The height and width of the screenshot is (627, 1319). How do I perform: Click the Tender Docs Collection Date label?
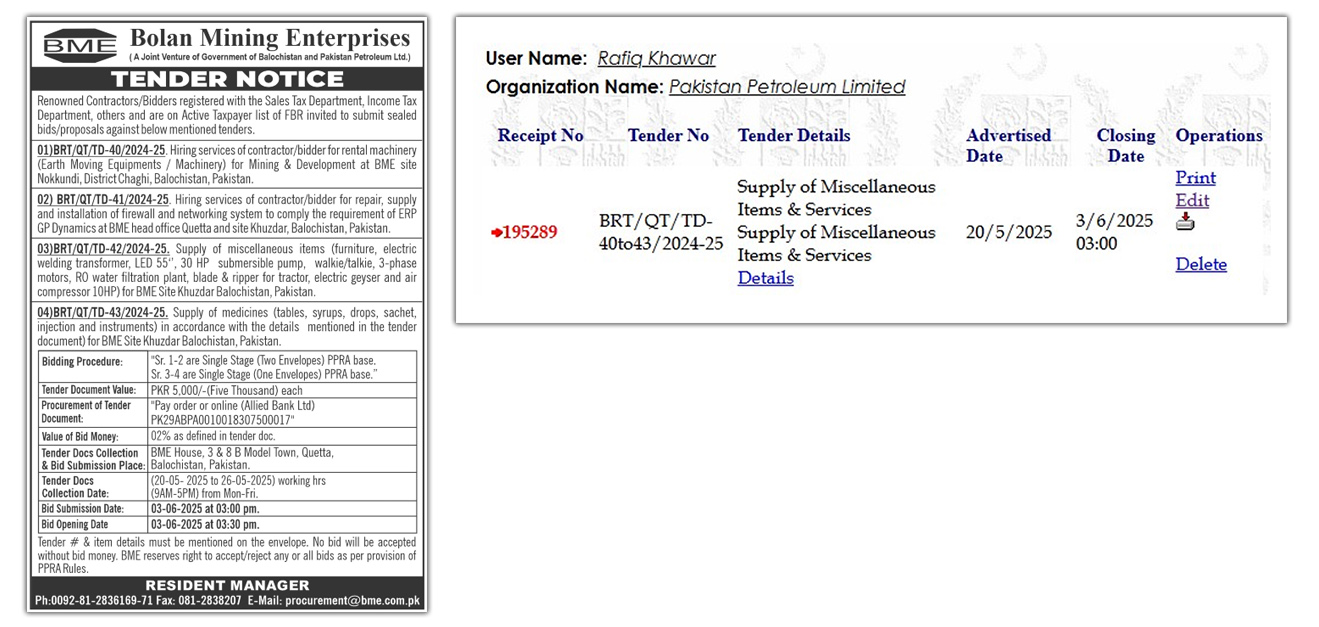tap(77, 487)
